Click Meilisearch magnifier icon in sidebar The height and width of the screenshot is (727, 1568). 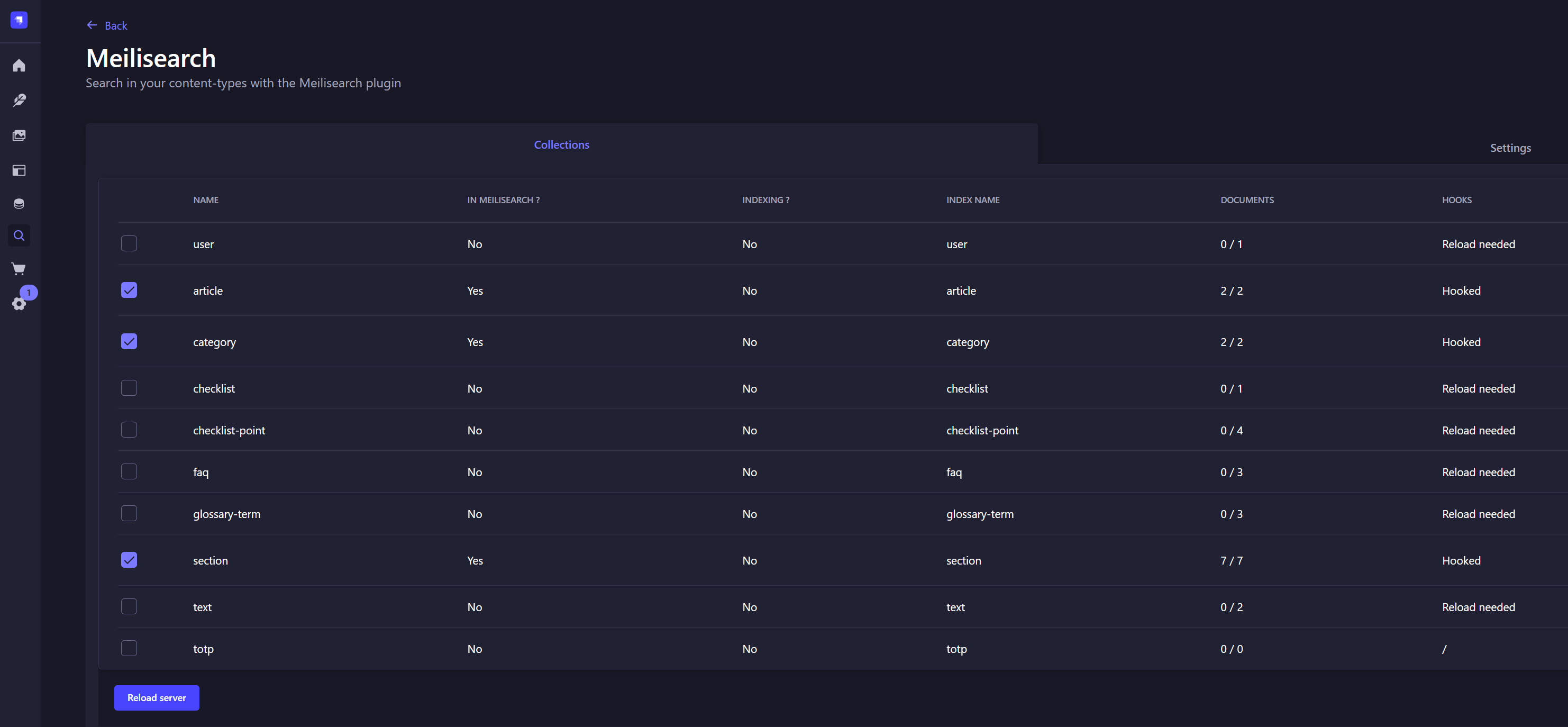pos(19,235)
